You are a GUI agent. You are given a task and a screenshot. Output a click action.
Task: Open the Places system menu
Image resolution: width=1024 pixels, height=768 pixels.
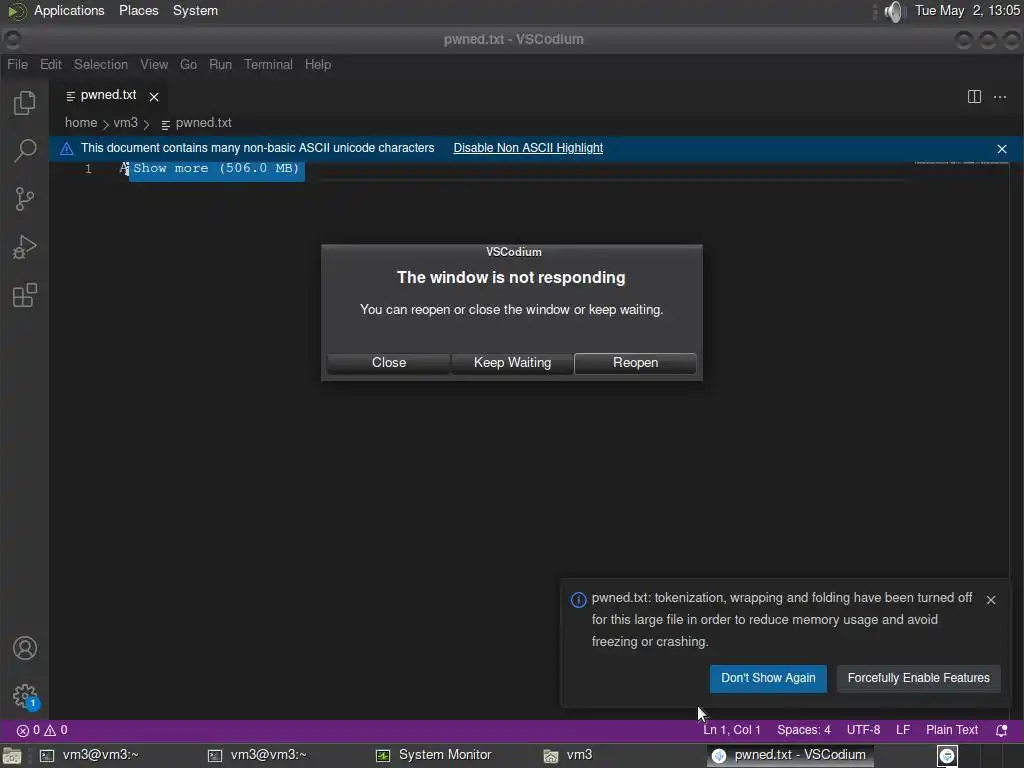click(138, 11)
